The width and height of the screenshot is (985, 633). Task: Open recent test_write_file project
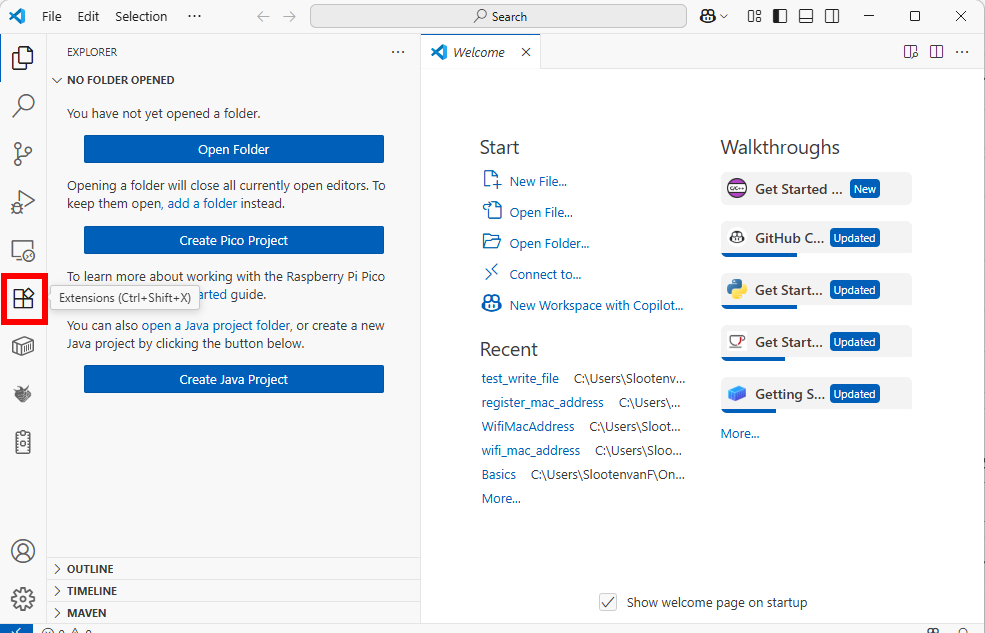coord(520,379)
